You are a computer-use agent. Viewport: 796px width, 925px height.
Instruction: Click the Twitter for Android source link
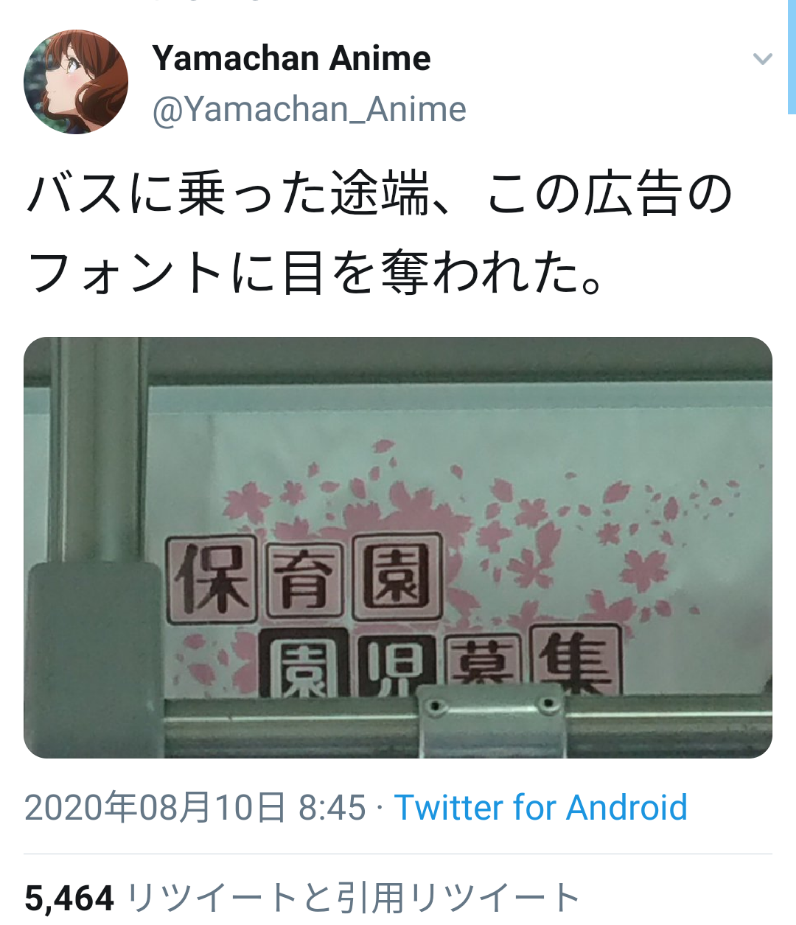pos(541,807)
